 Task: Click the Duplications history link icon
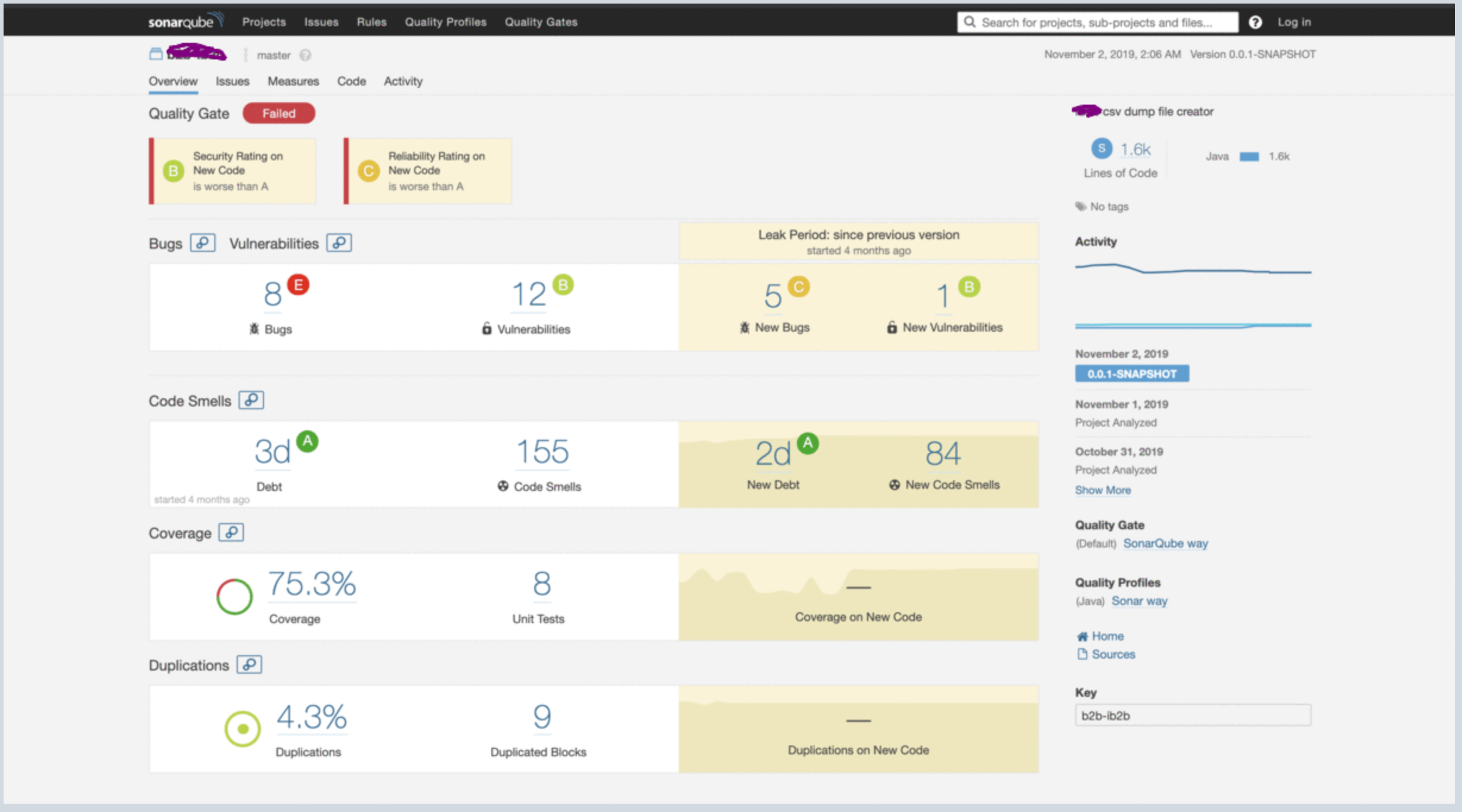249,665
